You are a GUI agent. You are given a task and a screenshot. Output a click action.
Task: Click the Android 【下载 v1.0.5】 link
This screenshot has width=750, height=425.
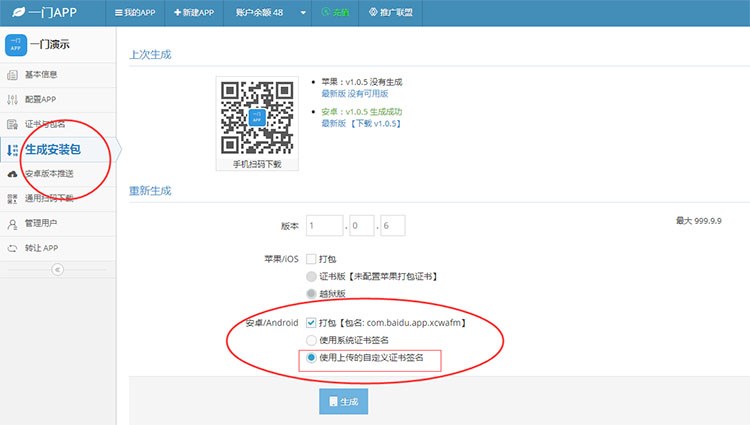[375, 123]
